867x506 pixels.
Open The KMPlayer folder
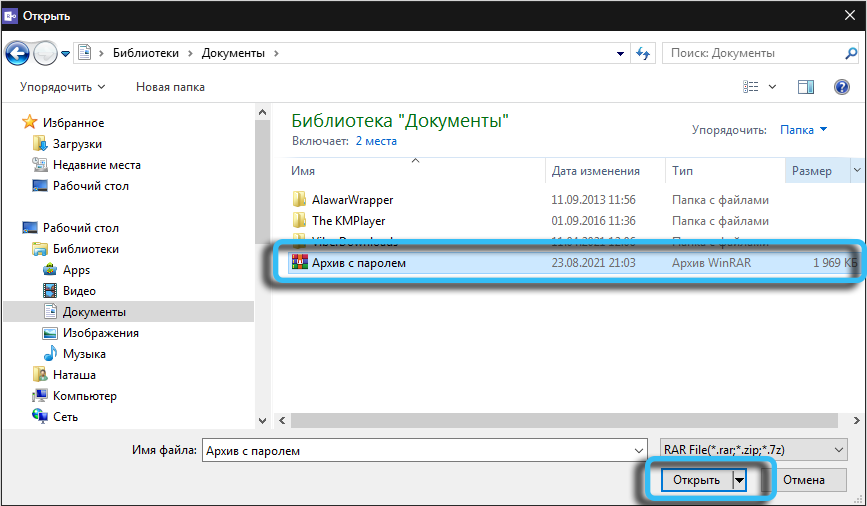pos(348,220)
